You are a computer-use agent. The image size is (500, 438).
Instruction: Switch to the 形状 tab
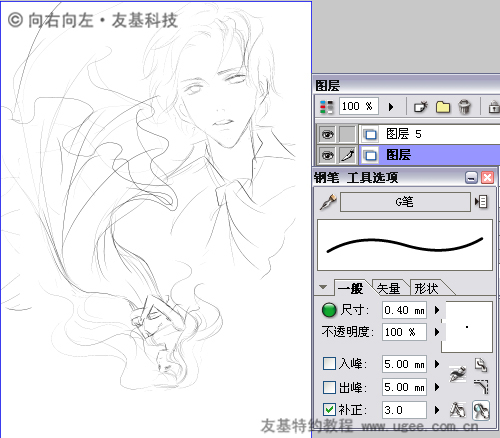point(426,288)
